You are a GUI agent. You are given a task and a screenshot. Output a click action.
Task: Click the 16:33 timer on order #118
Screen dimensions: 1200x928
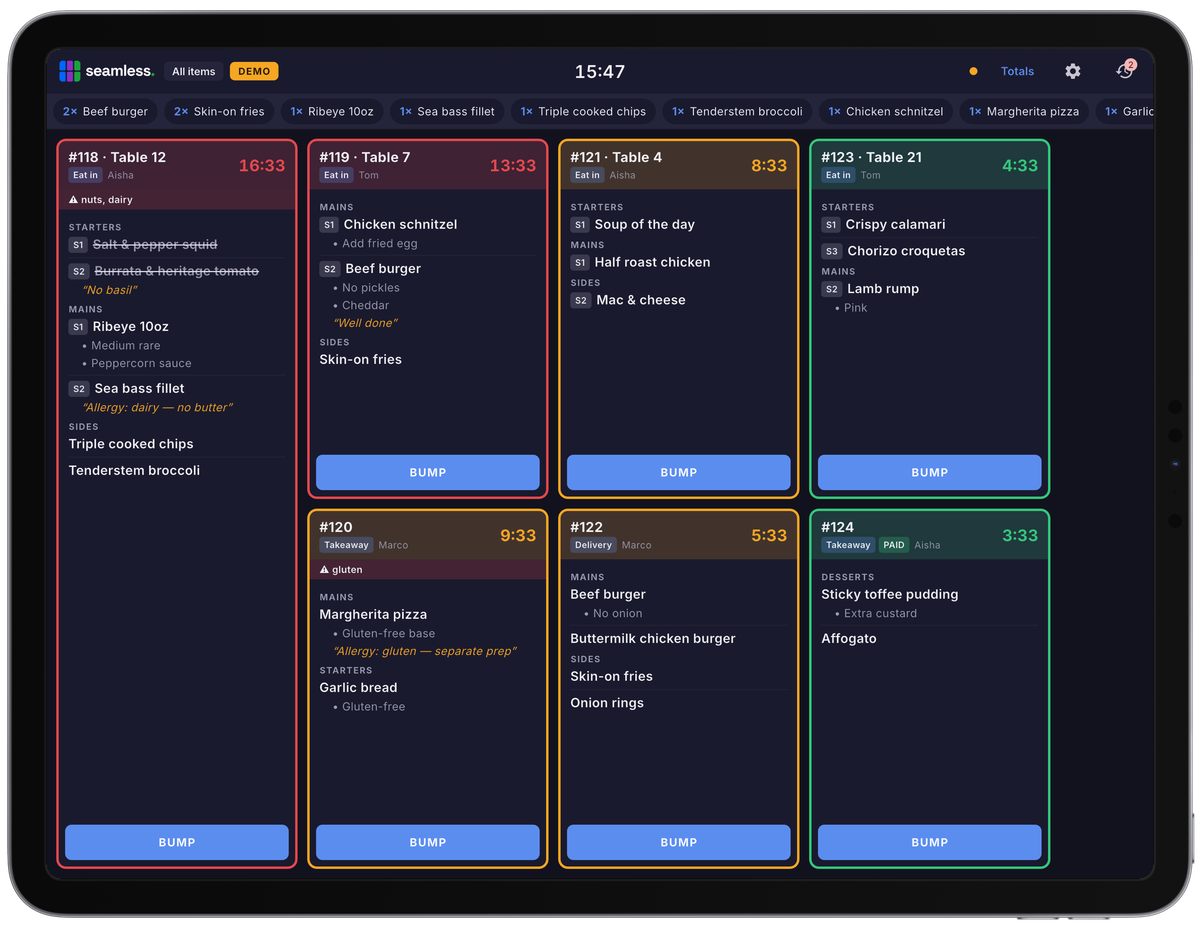coord(262,166)
